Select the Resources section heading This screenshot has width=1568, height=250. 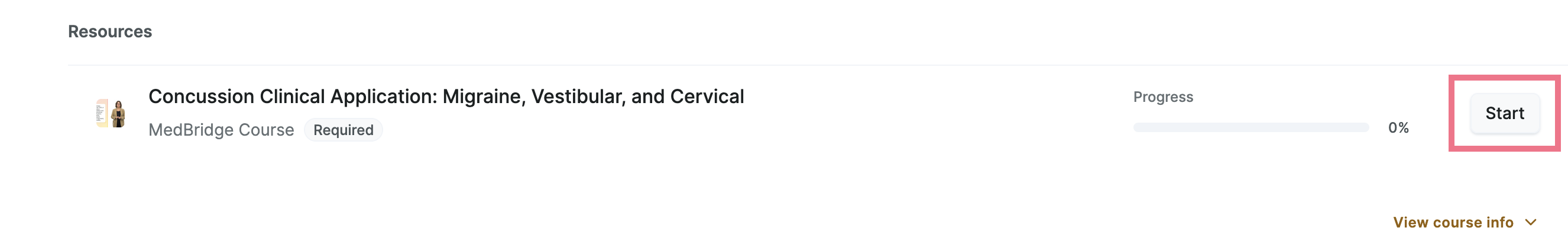pyautogui.click(x=109, y=32)
